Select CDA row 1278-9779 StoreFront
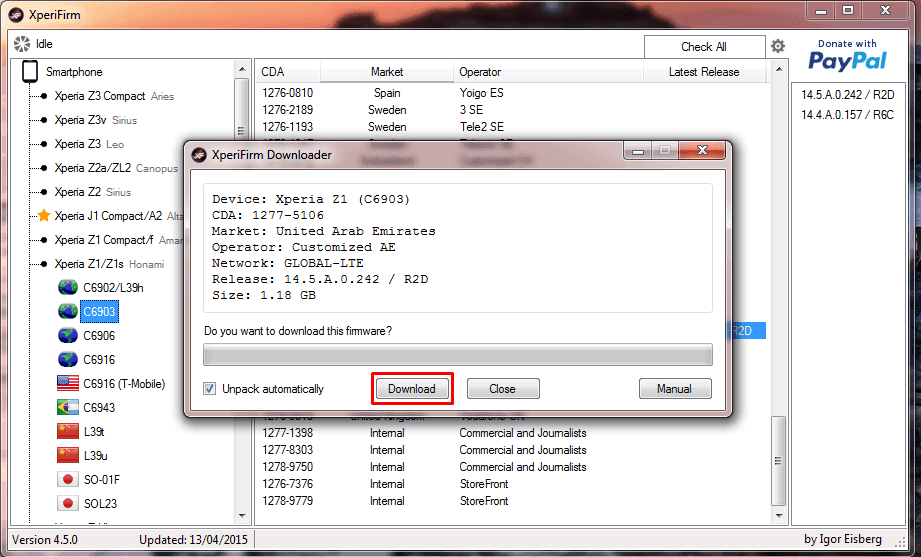This screenshot has width=921, height=557. 511,501
